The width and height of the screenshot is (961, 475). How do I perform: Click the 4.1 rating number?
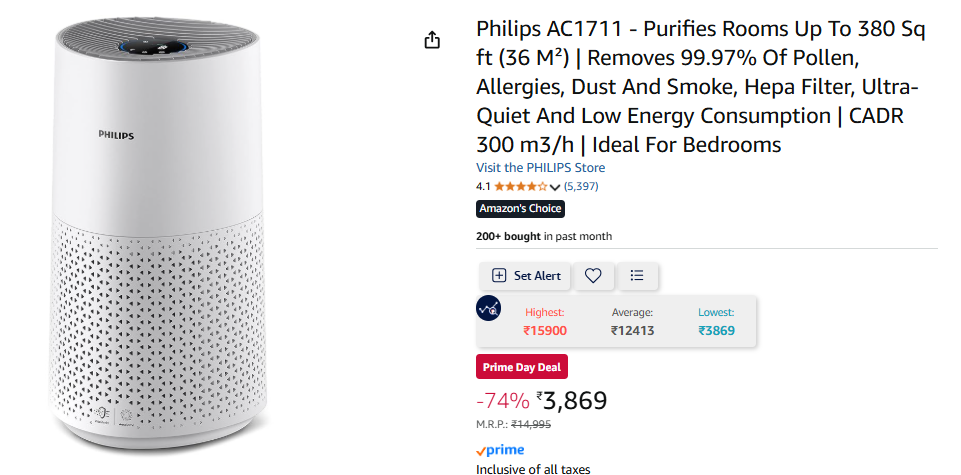click(483, 187)
